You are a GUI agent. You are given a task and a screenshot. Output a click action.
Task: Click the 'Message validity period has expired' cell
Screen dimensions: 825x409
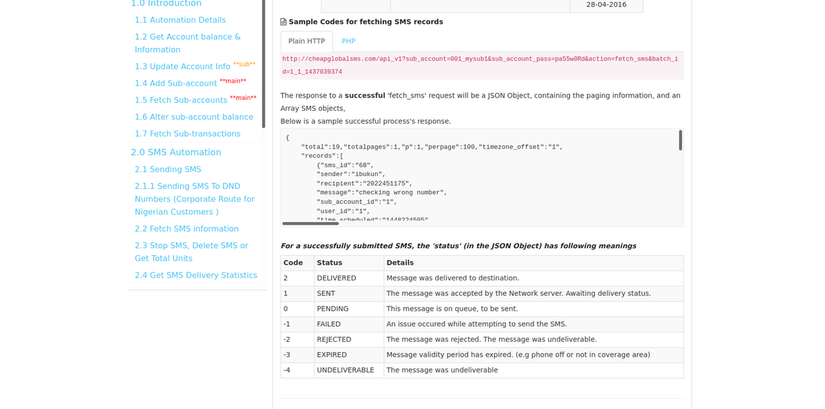coord(534,355)
